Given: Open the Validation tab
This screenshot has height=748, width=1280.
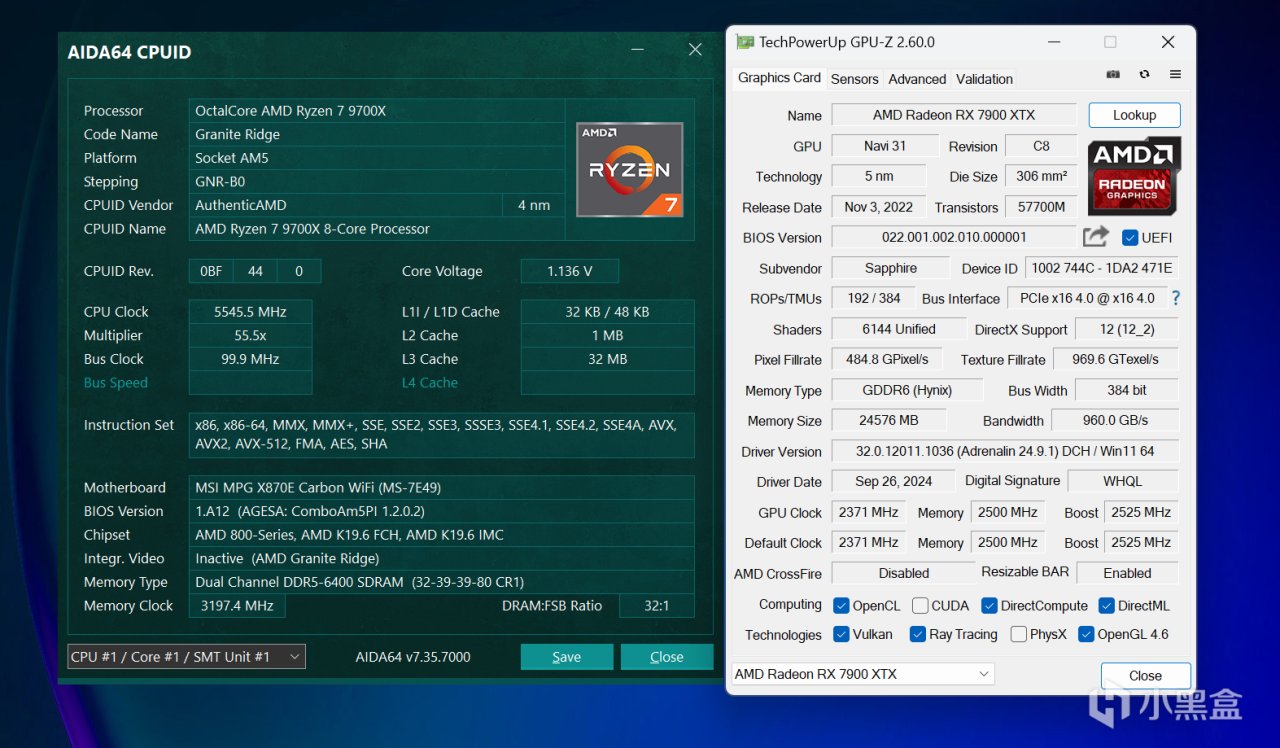Looking at the screenshot, I should click(984, 79).
